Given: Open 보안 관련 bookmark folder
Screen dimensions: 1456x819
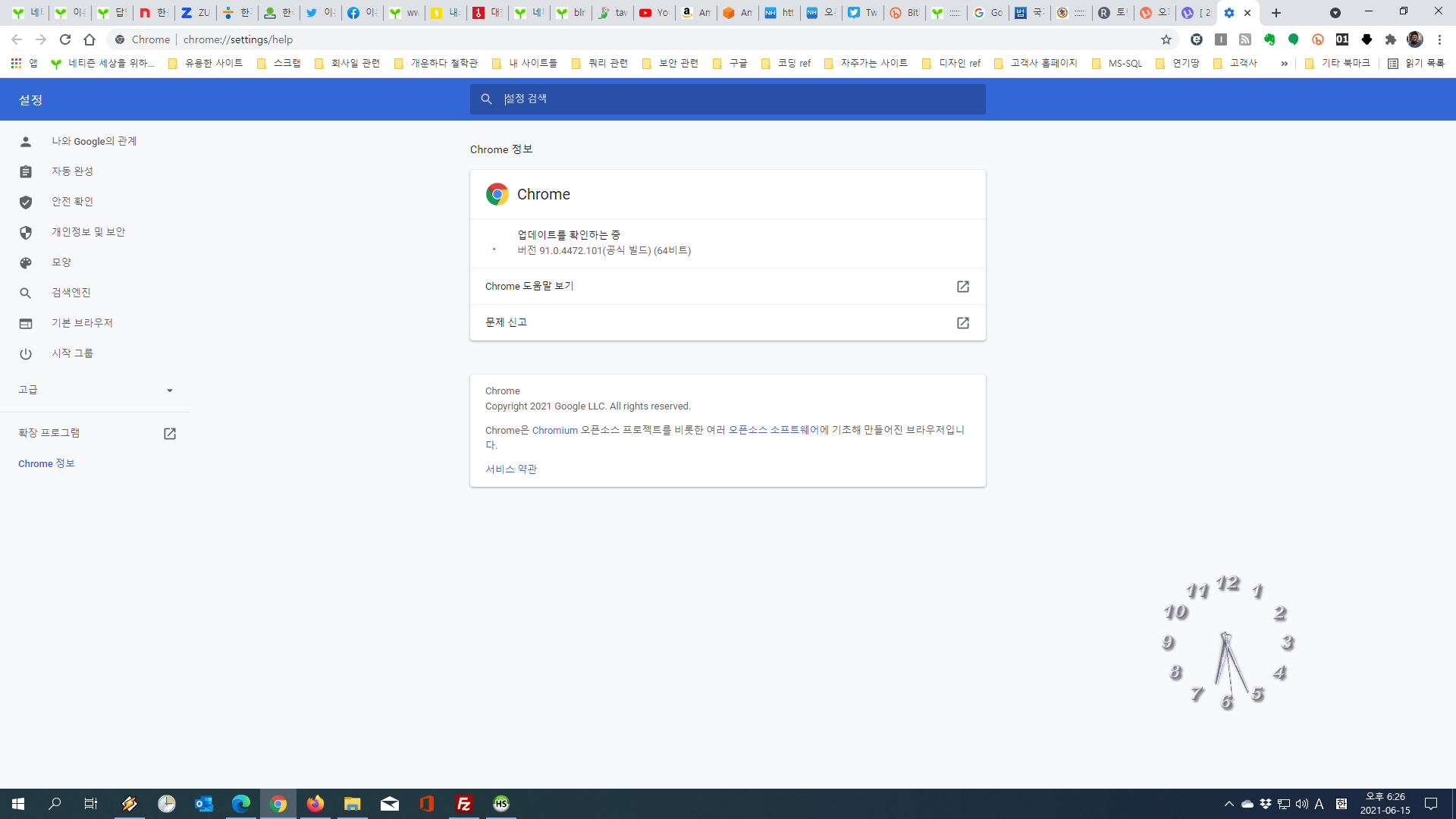Looking at the screenshot, I should [670, 64].
